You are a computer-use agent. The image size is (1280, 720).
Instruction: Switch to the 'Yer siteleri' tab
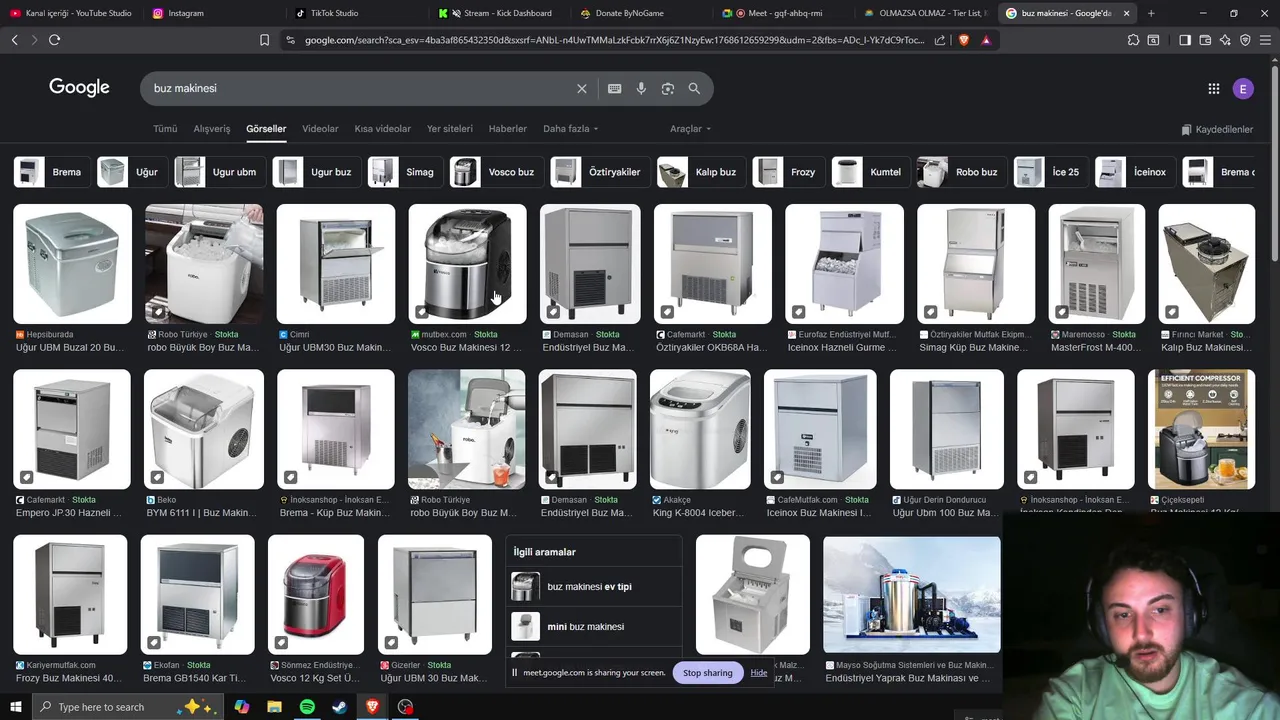point(450,129)
